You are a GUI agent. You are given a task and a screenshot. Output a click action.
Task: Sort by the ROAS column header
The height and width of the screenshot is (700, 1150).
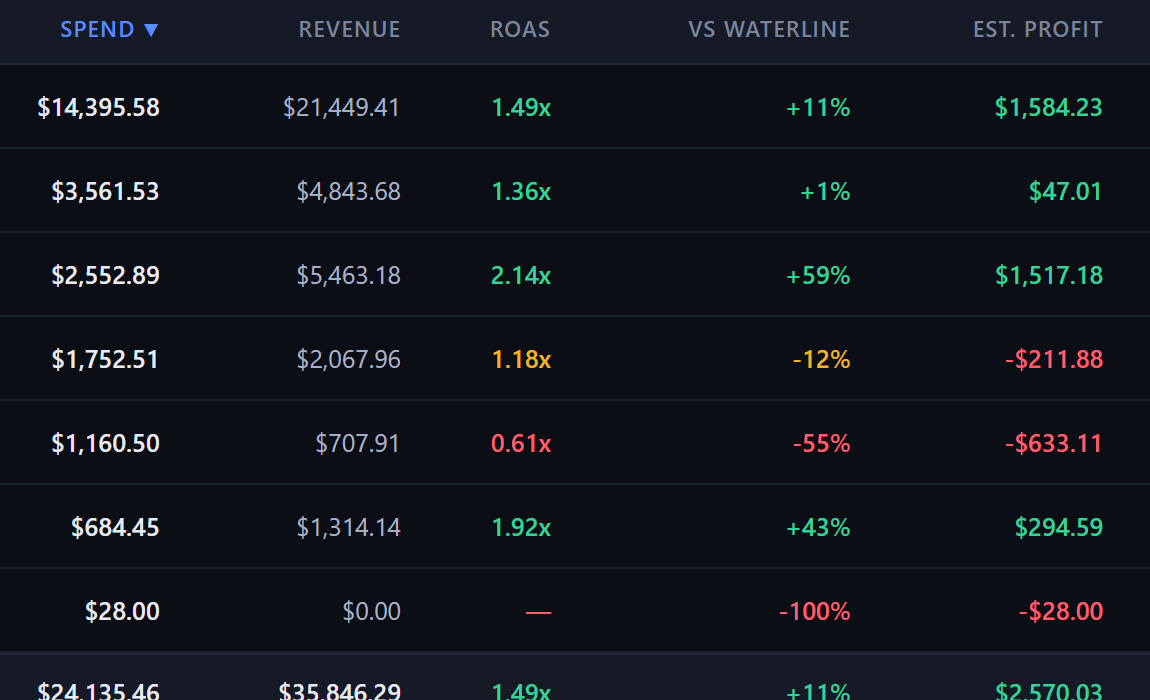(520, 29)
